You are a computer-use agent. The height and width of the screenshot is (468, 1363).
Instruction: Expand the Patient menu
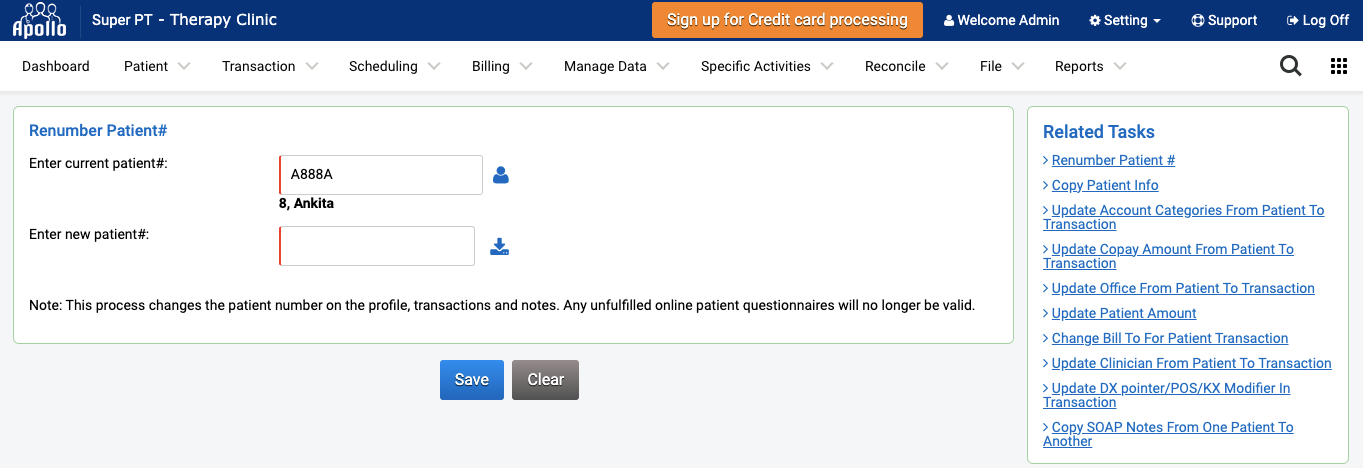(x=157, y=66)
